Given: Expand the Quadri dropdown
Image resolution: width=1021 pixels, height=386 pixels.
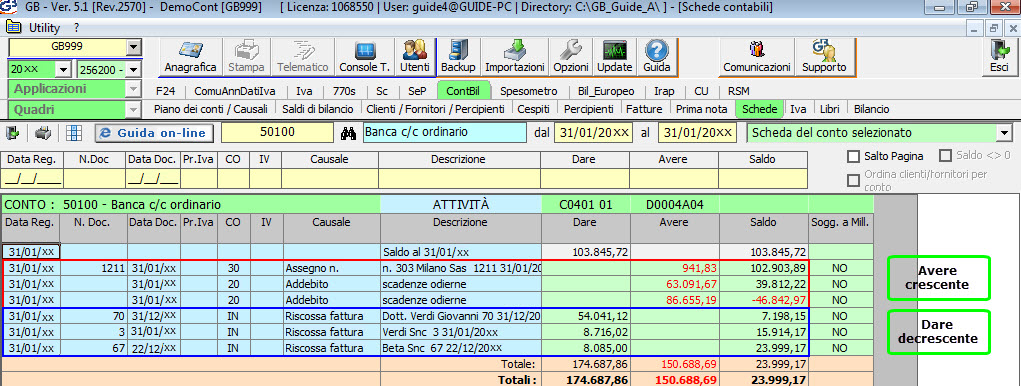Looking at the screenshot, I should 133,109.
